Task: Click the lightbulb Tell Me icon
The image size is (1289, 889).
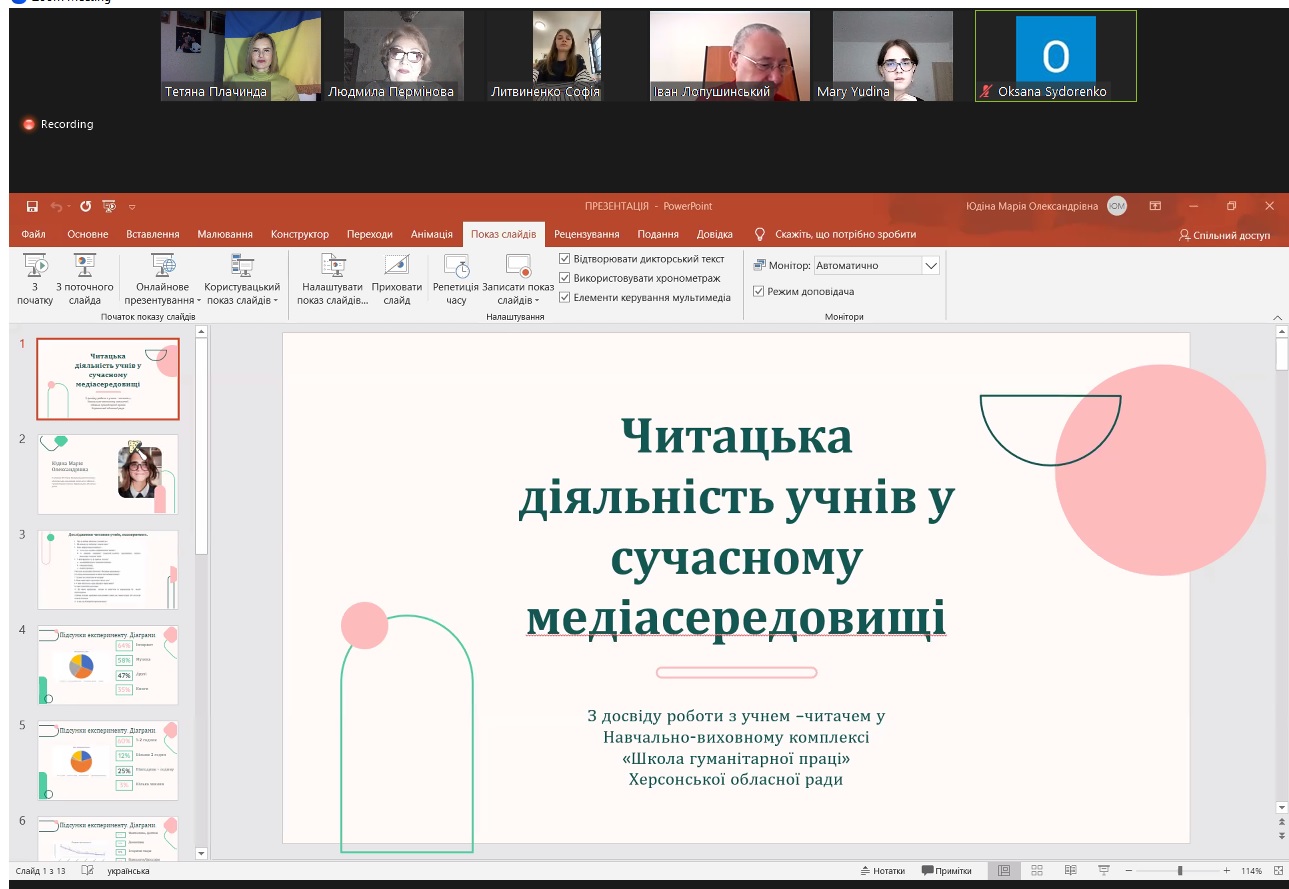Action: tap(760, 234)
